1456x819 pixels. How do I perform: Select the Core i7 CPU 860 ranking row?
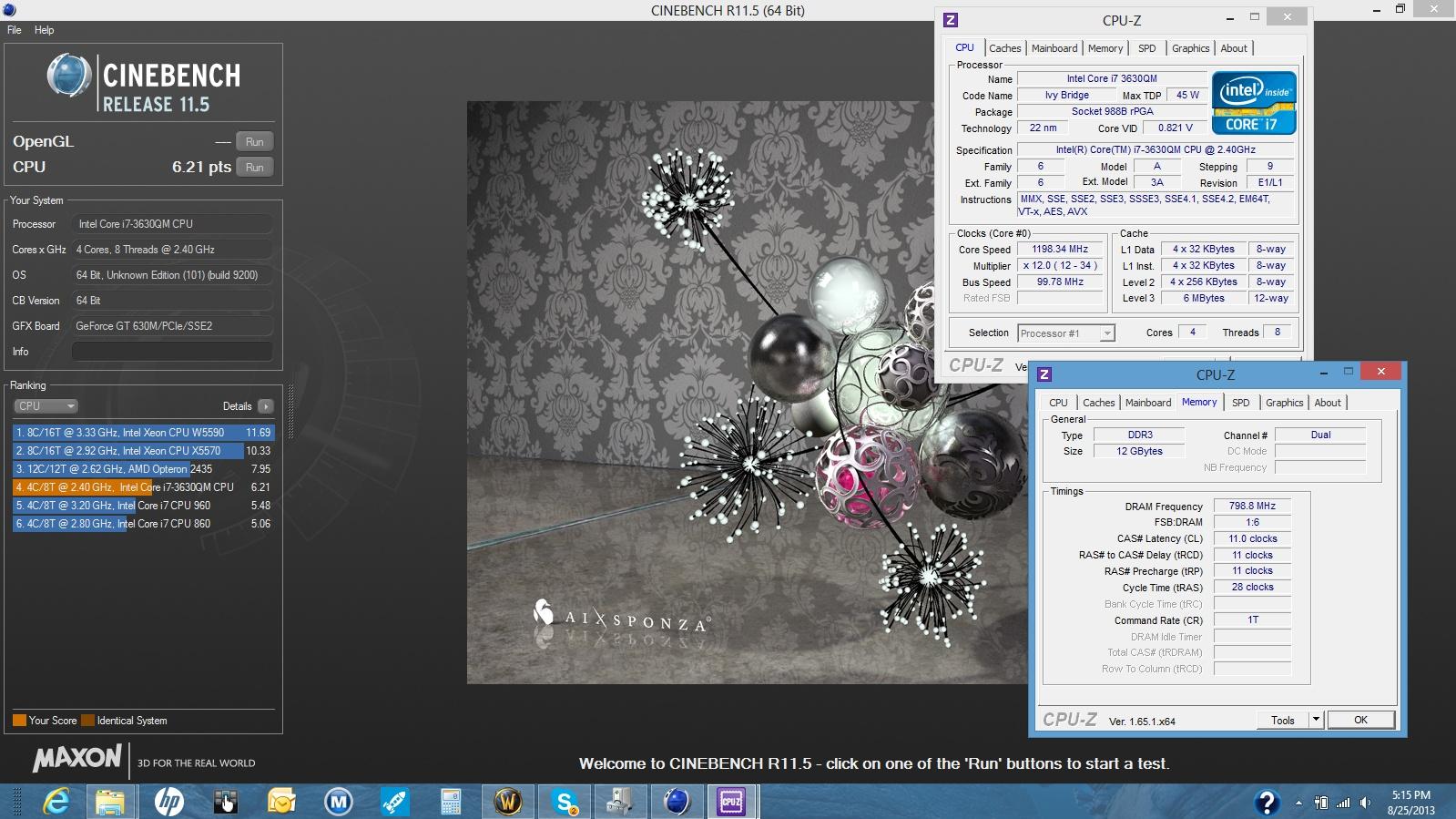[143, 524]
